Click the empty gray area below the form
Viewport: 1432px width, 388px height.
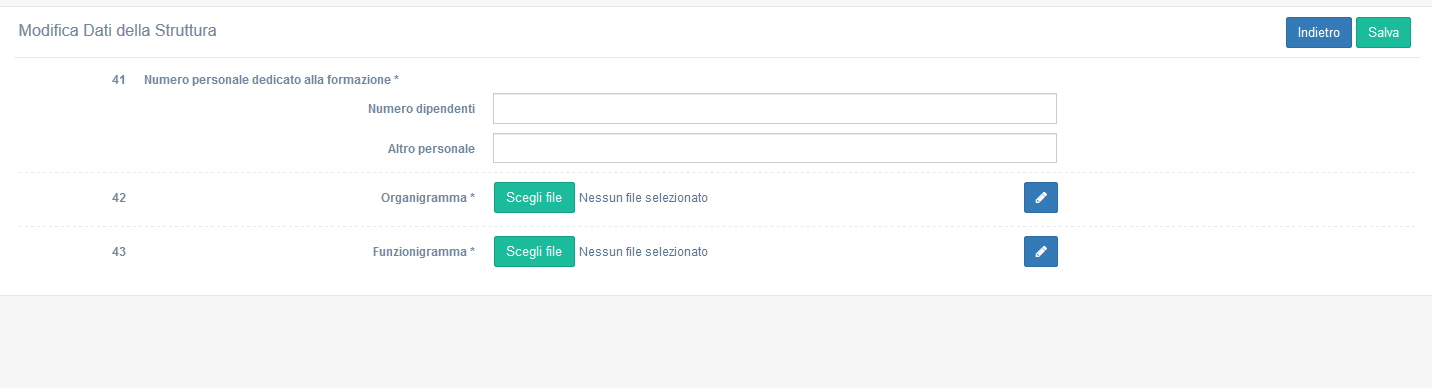click(716, 342)
